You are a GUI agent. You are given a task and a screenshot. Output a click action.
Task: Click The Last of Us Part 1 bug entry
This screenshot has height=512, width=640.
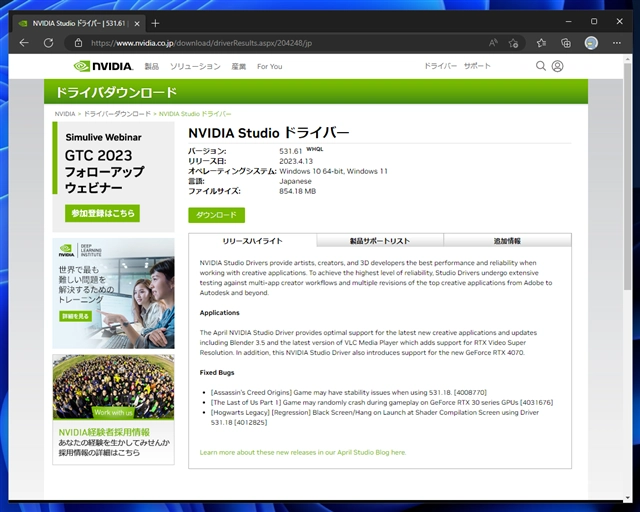[382, 402]
